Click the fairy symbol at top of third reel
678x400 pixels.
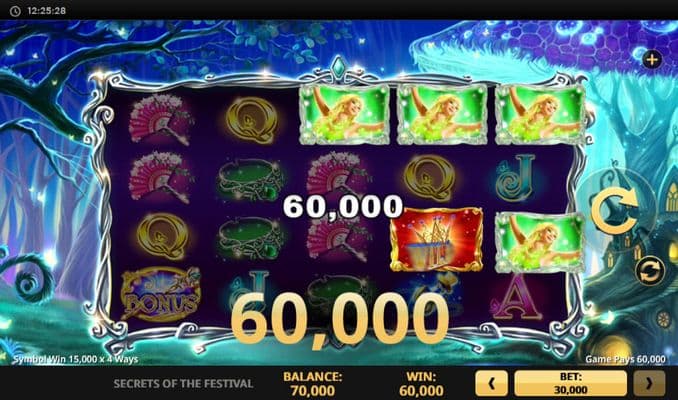point(345,115)
